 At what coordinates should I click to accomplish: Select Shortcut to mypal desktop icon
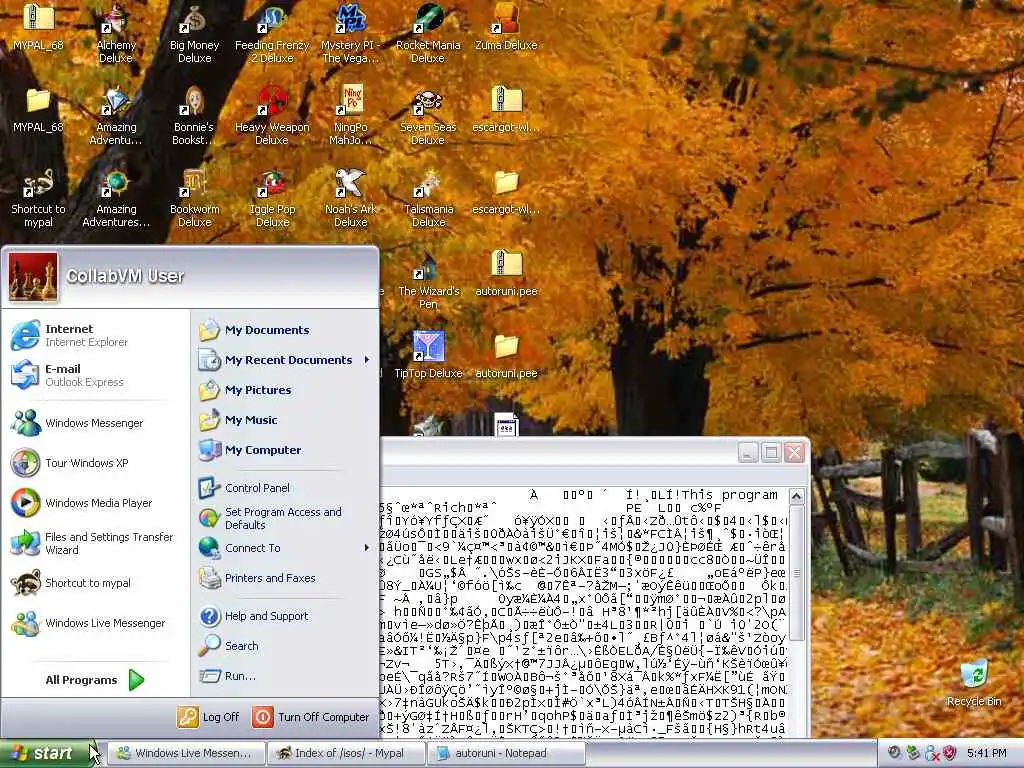(38, 198)
